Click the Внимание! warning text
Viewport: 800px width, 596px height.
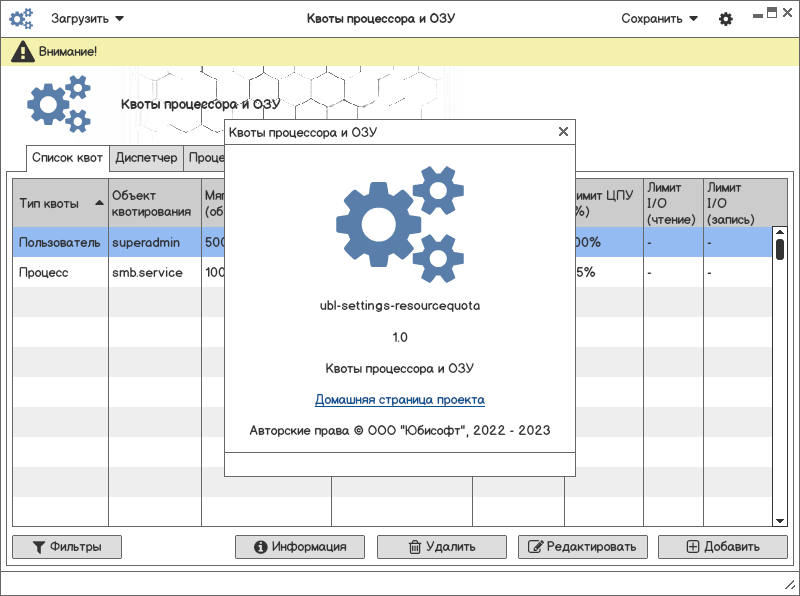[68, 52]
